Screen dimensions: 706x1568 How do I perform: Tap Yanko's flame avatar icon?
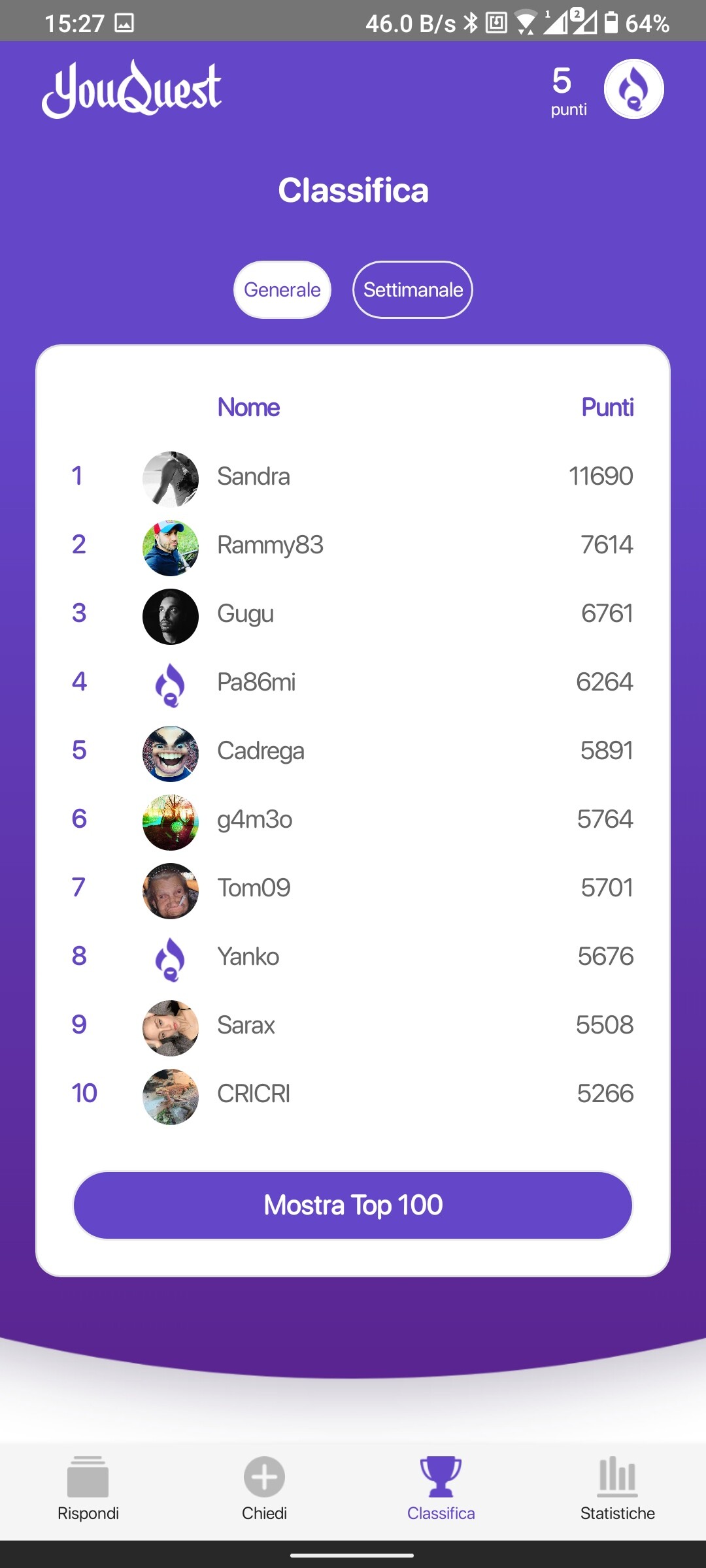coord(170,959)
